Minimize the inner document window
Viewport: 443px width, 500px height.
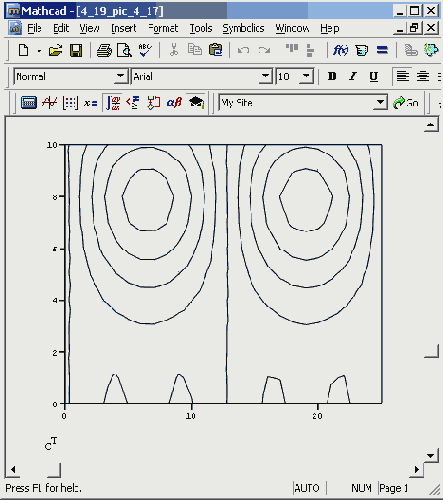point(399,28)
